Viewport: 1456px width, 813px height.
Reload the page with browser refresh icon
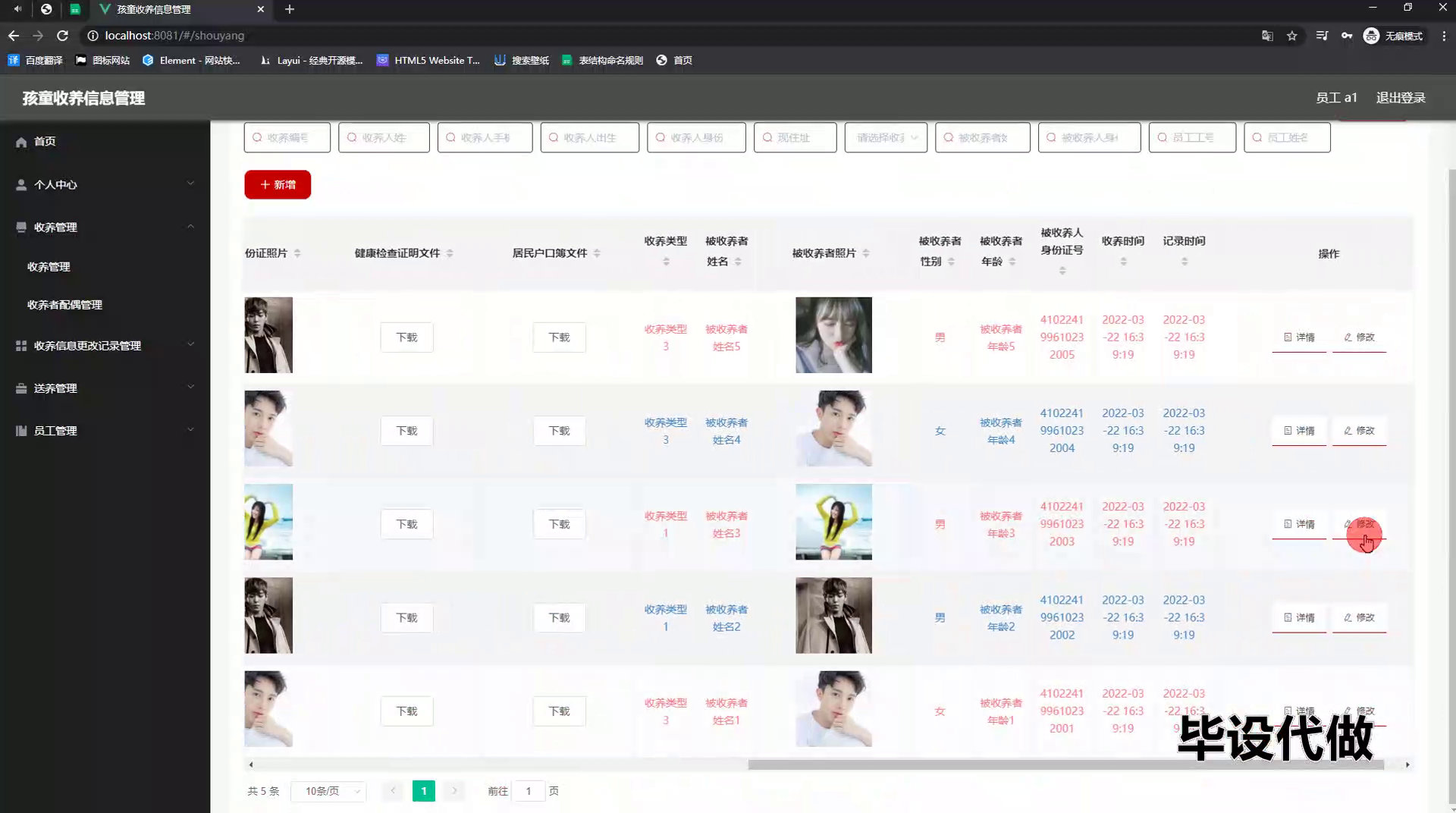pos(63,36)
